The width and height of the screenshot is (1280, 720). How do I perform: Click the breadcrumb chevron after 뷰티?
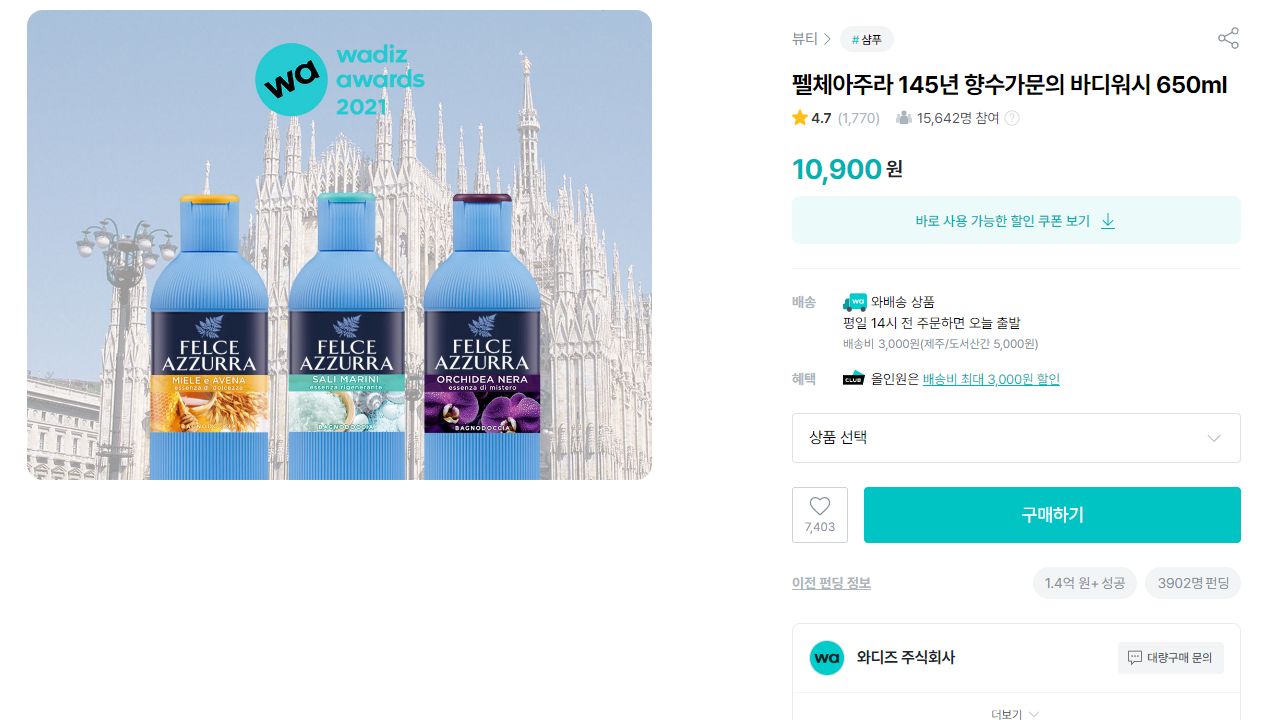(827, 39)
